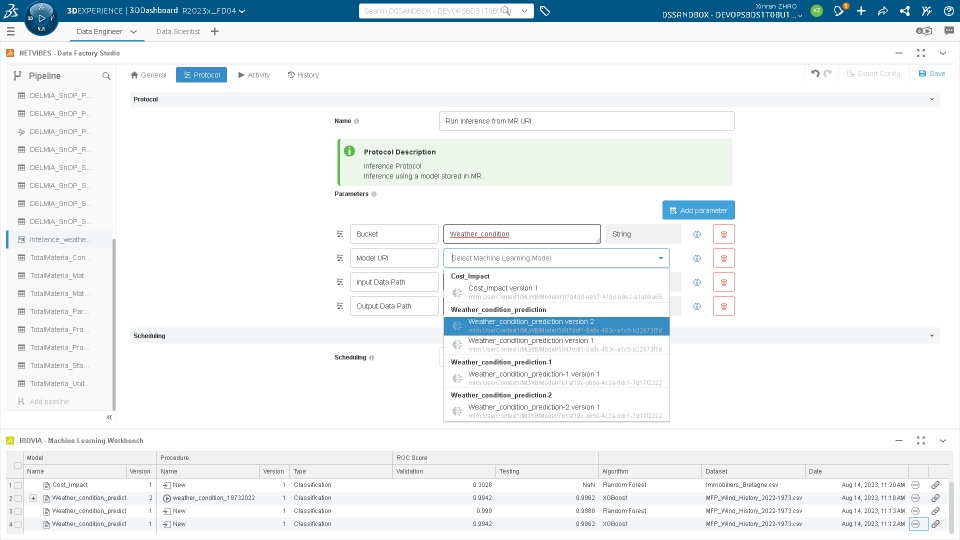Tick the checkbox for table row 3
Image resolution: width=960 pixels, height=540 pixels.
point(18,511)
